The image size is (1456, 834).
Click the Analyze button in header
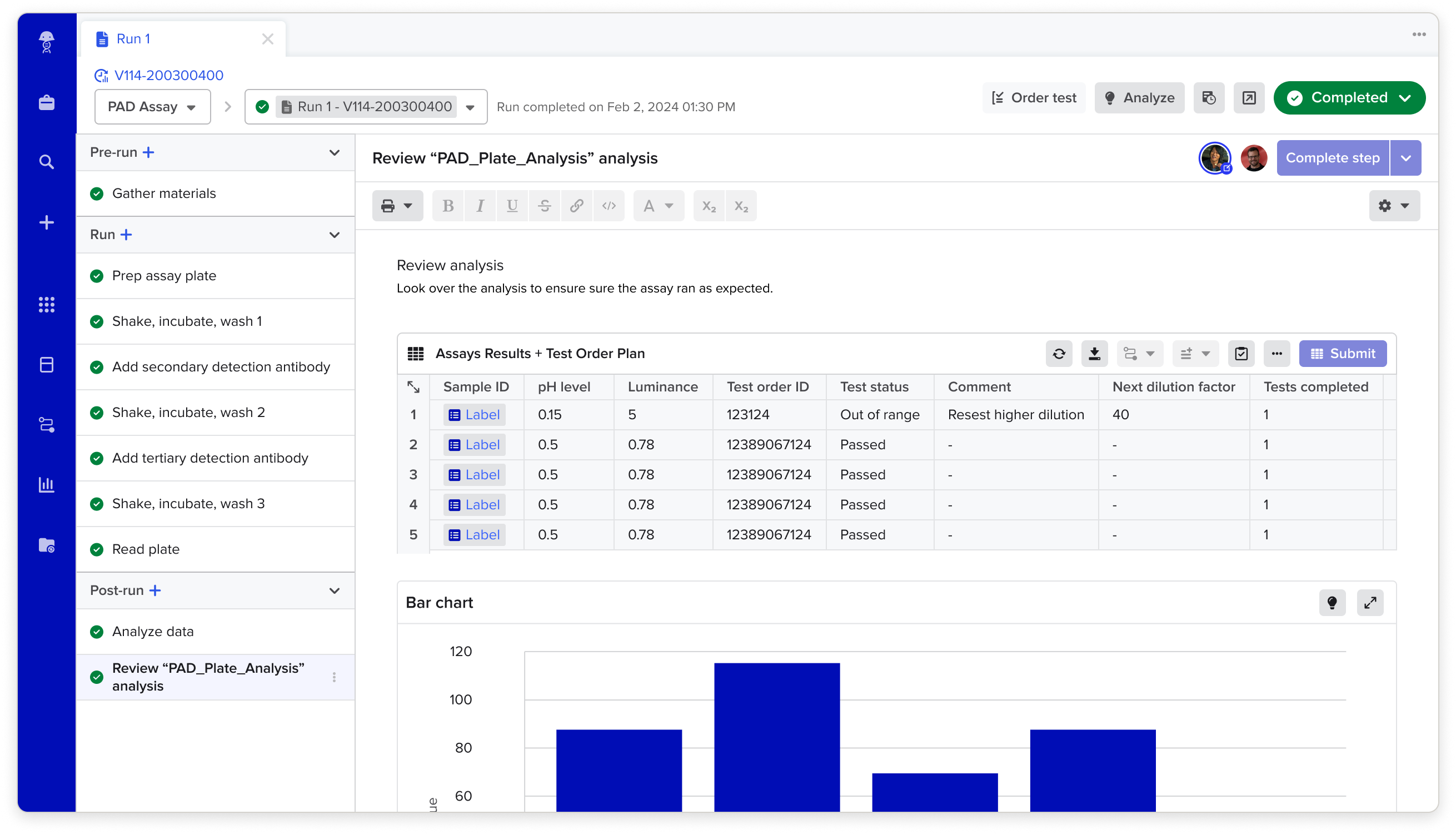[x=1139, y=97]
